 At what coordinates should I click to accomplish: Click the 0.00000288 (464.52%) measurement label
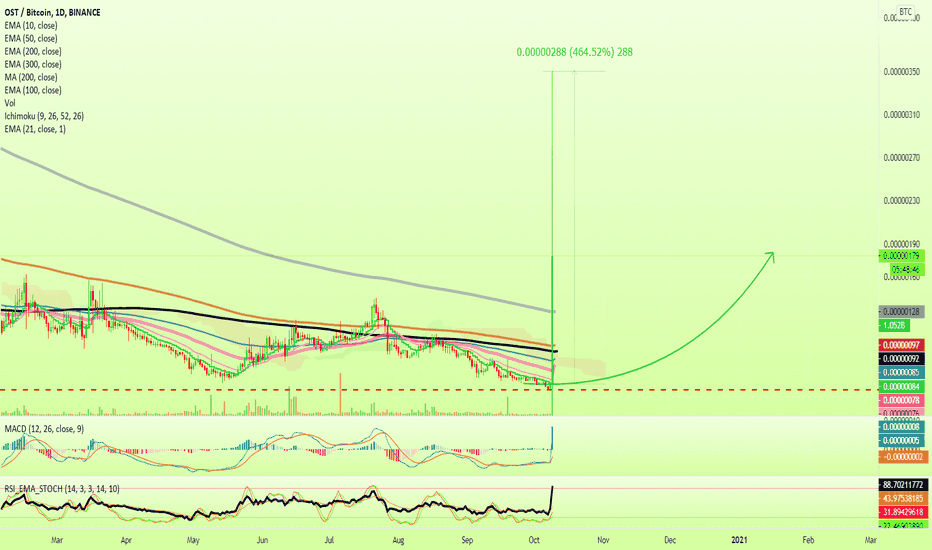click(x=574, y=52)
